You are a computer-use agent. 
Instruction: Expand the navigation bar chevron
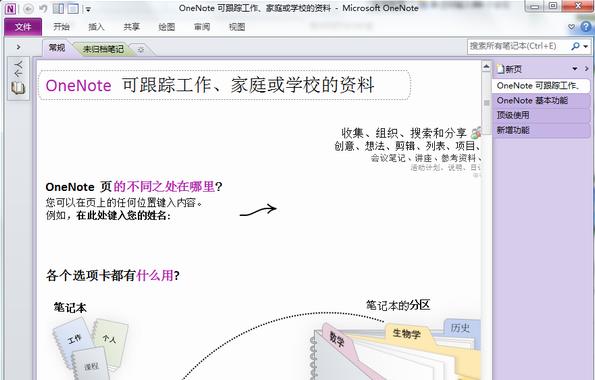click(18, 47)
